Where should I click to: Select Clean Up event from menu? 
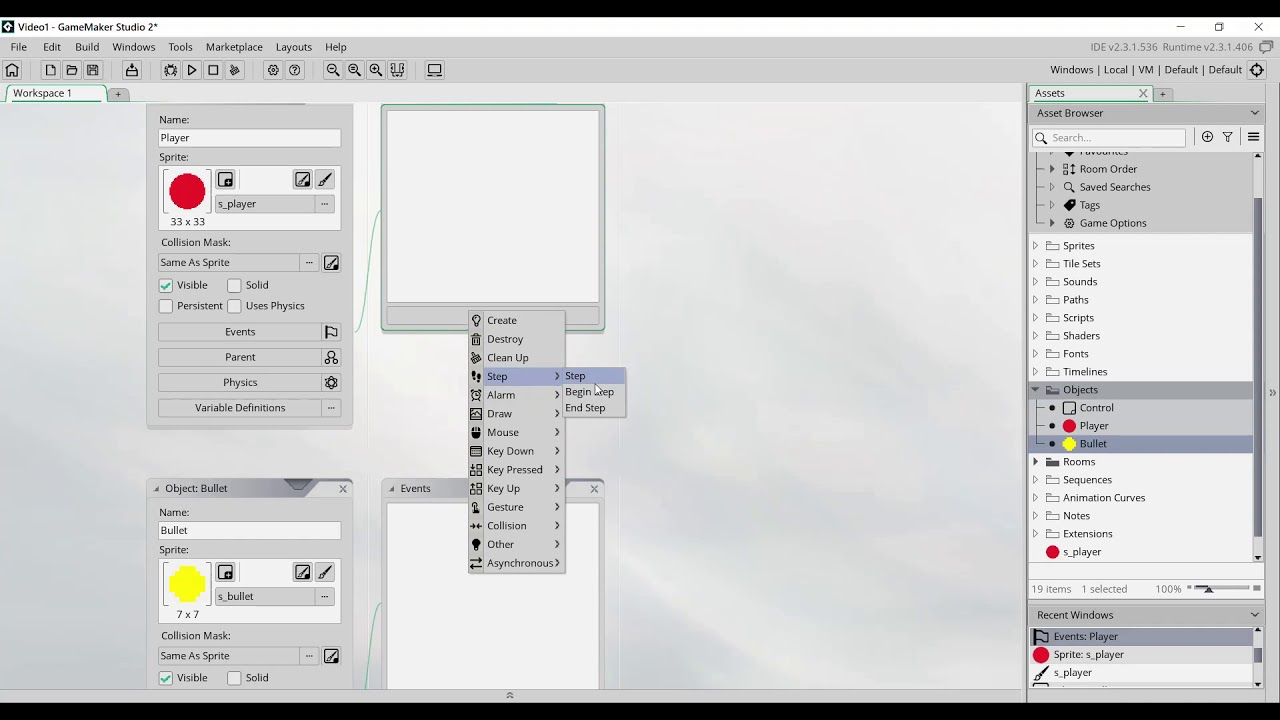coord(516,358)
